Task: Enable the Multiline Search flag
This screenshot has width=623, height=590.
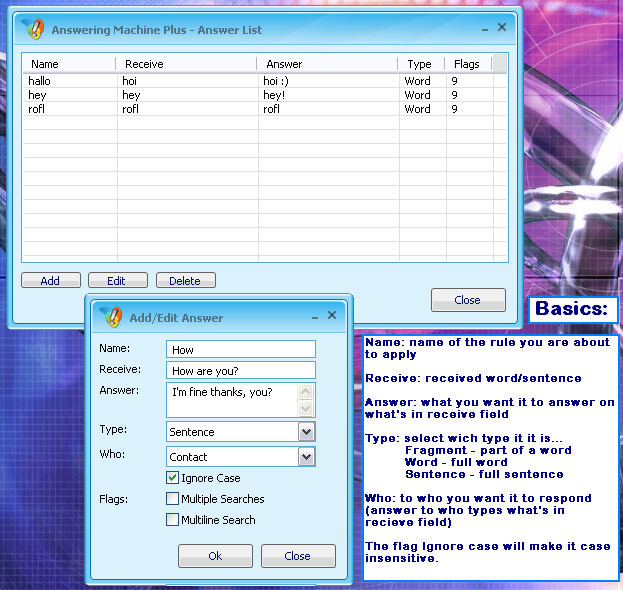Action: 172,520
